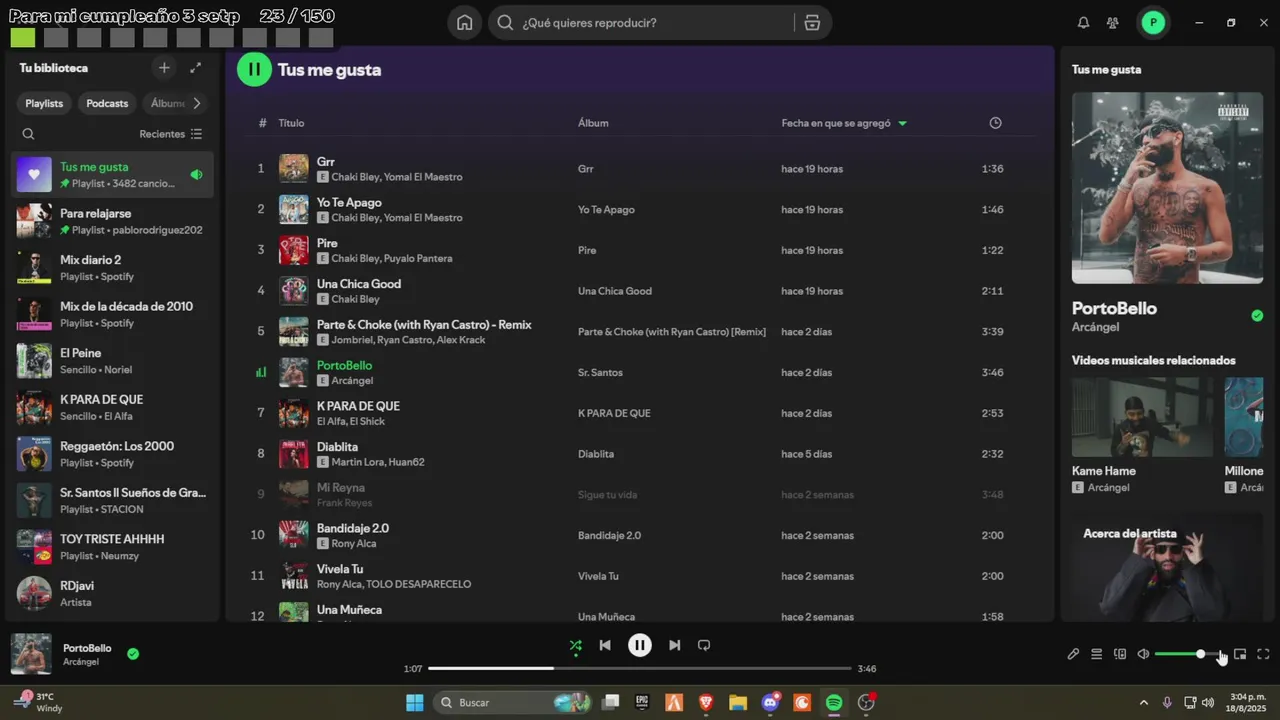The image size is (1280, 720).
Task: Search within Tu biblioteca
Action: (x=28, y=134)
